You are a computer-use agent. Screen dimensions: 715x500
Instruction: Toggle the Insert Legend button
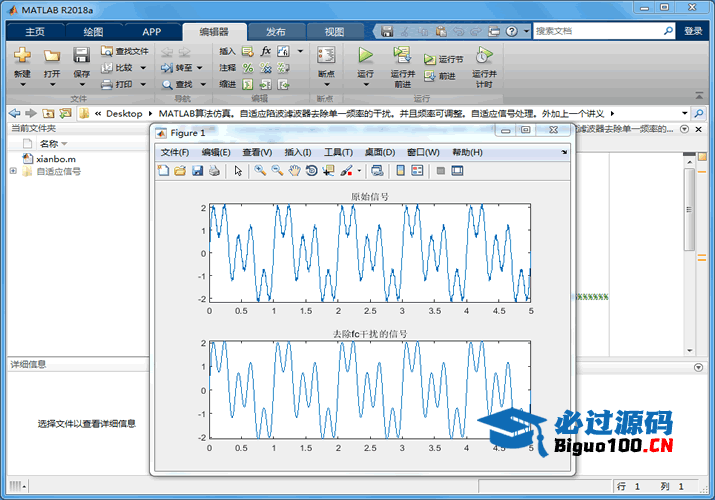418,171
